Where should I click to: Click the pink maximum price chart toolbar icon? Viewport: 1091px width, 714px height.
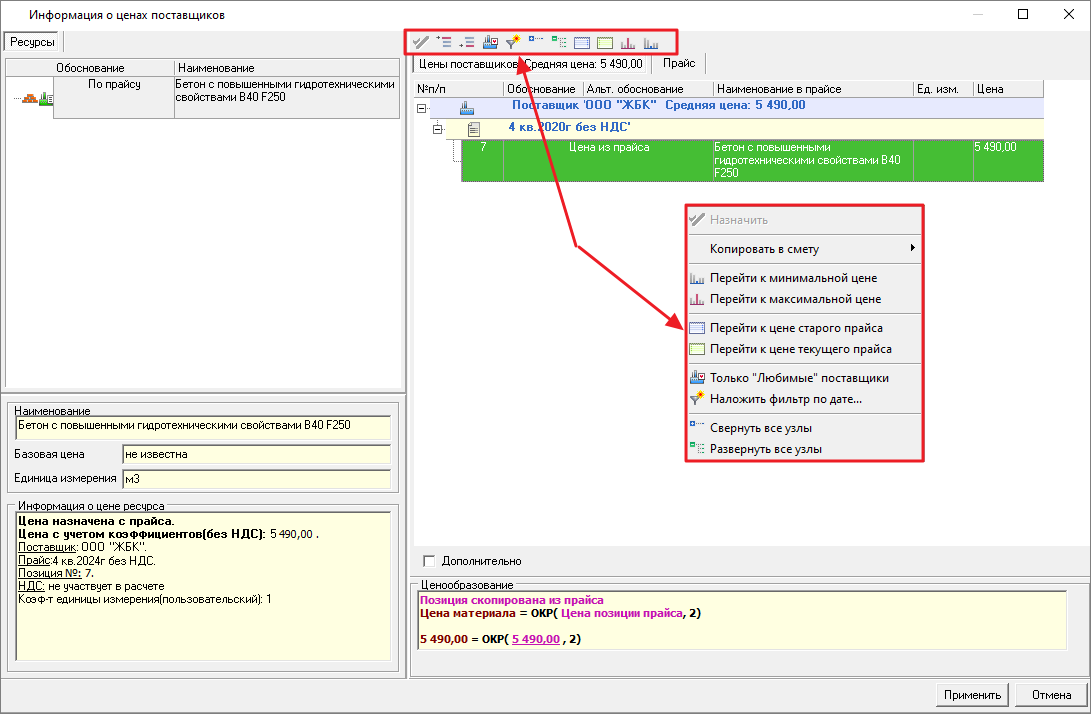[x=628, y=42]
